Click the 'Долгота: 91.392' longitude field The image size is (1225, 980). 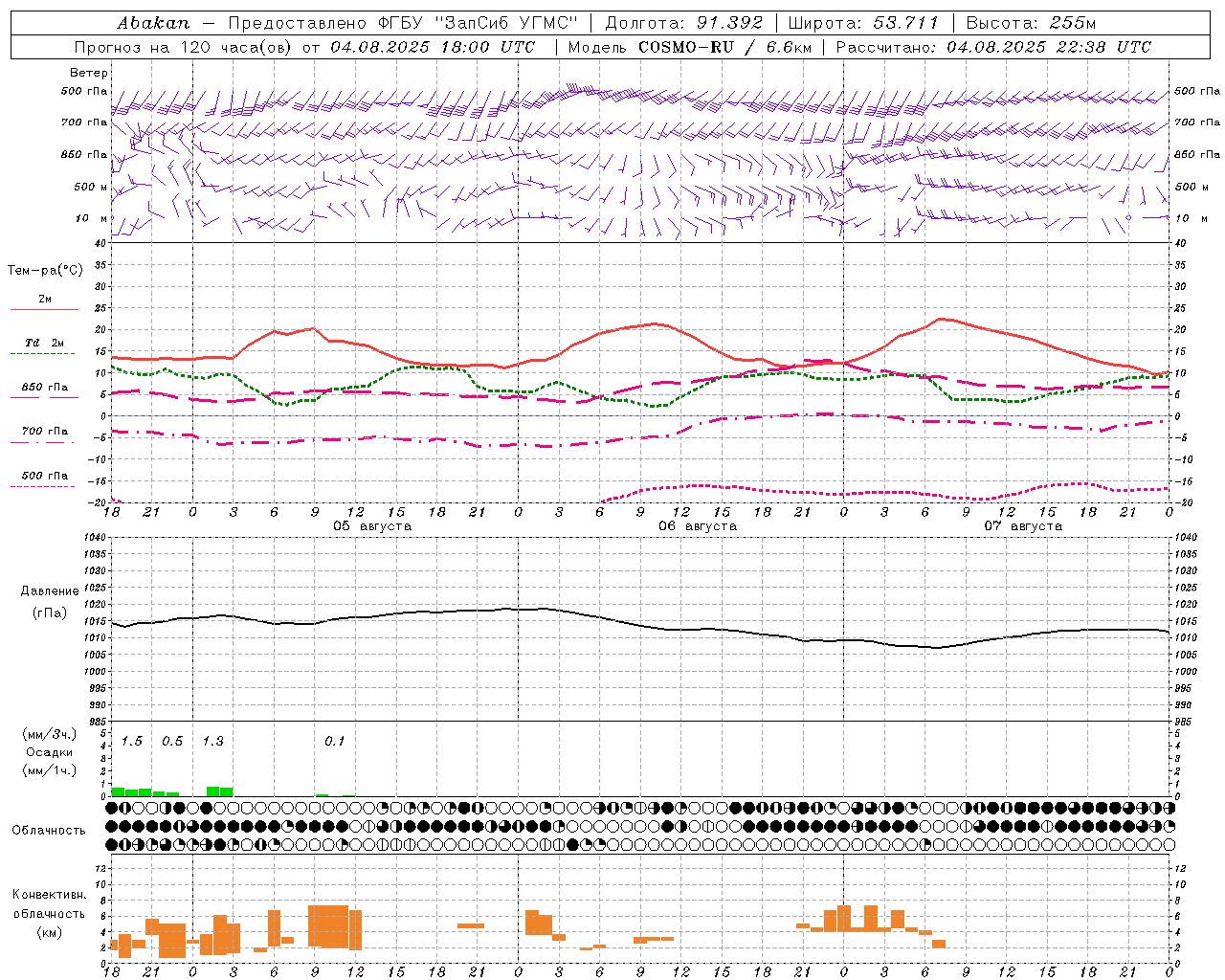[x=684, y=23]
